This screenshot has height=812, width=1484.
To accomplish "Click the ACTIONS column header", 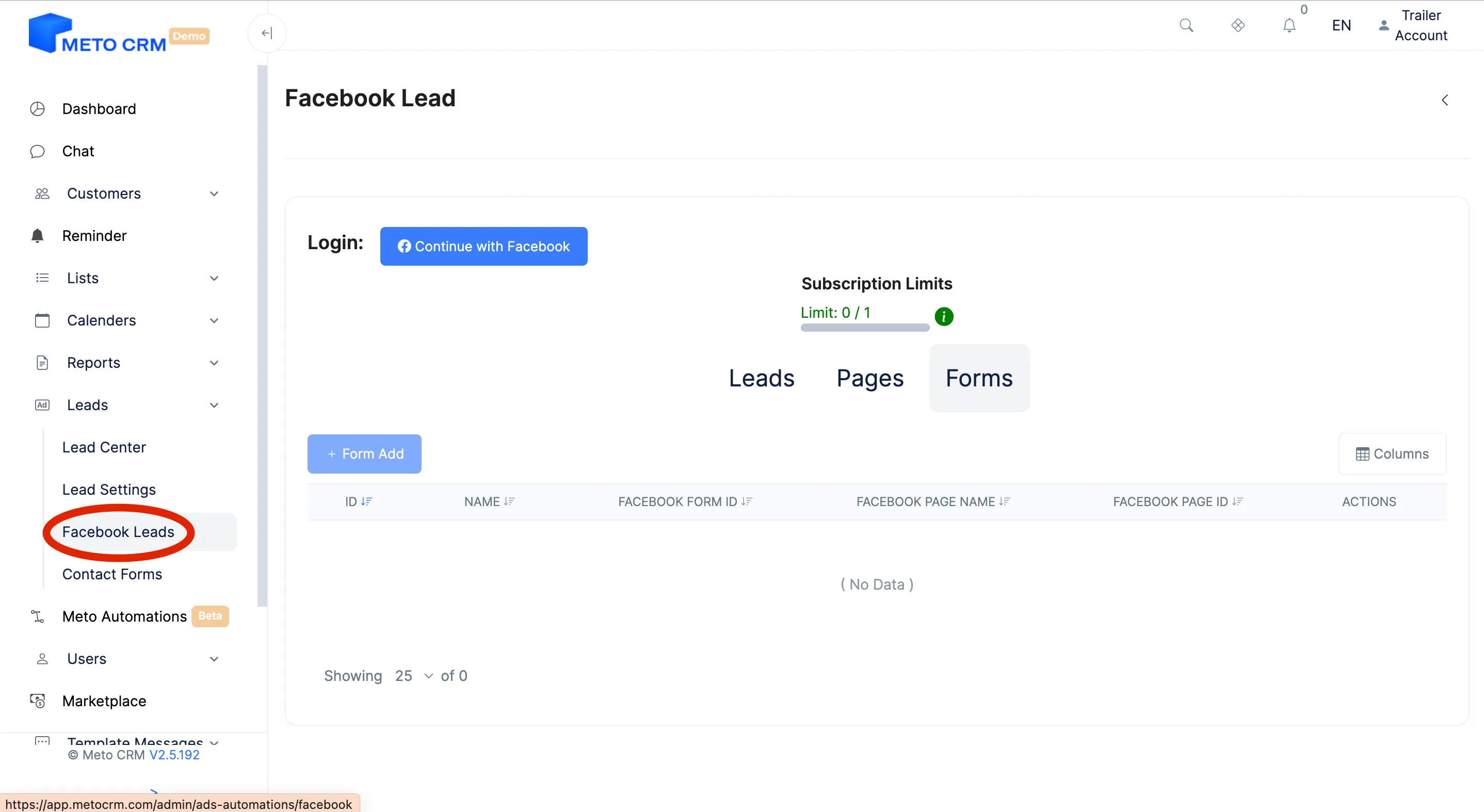I will 1369,501.
